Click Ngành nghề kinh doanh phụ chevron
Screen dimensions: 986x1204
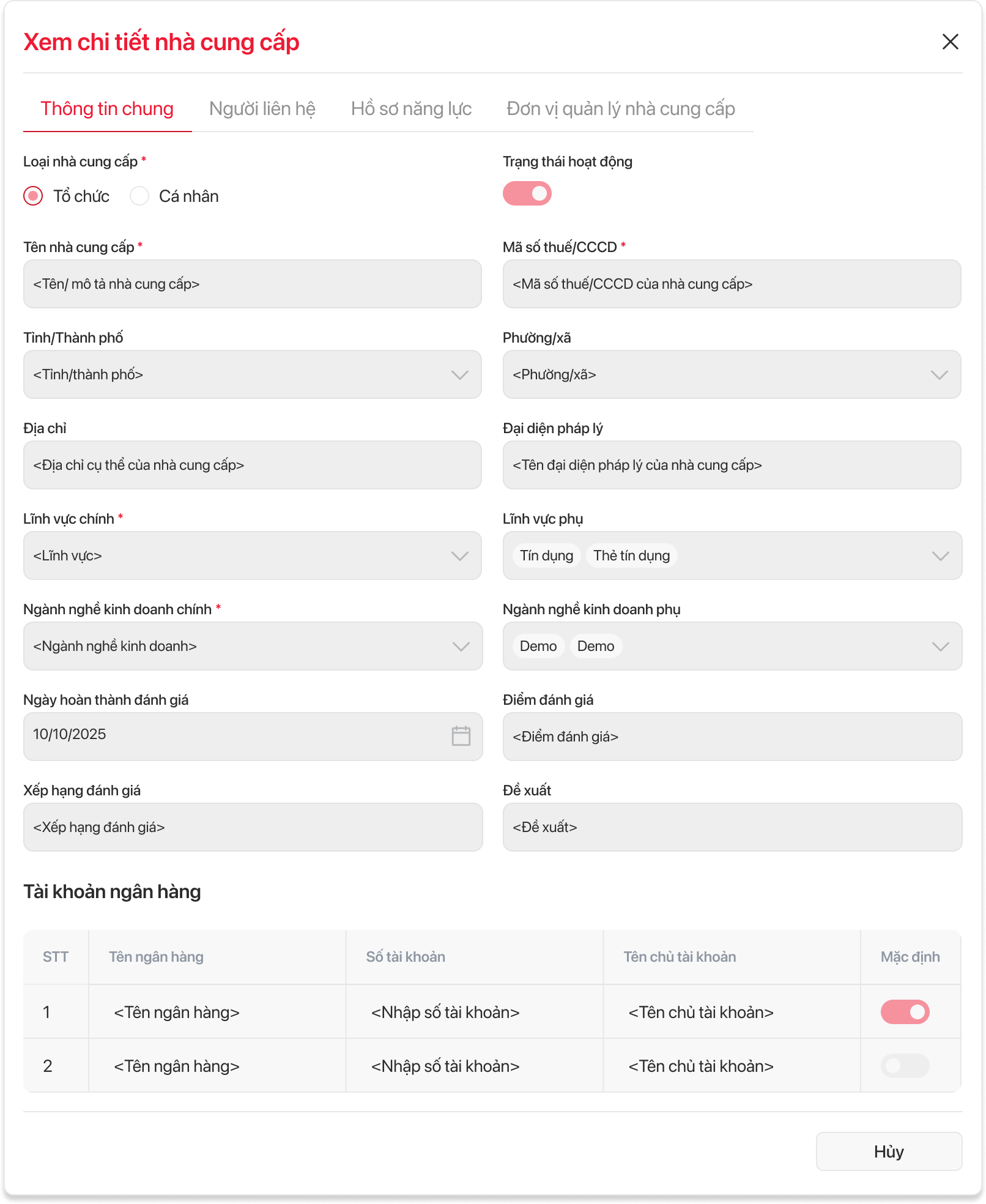point(940,646)
